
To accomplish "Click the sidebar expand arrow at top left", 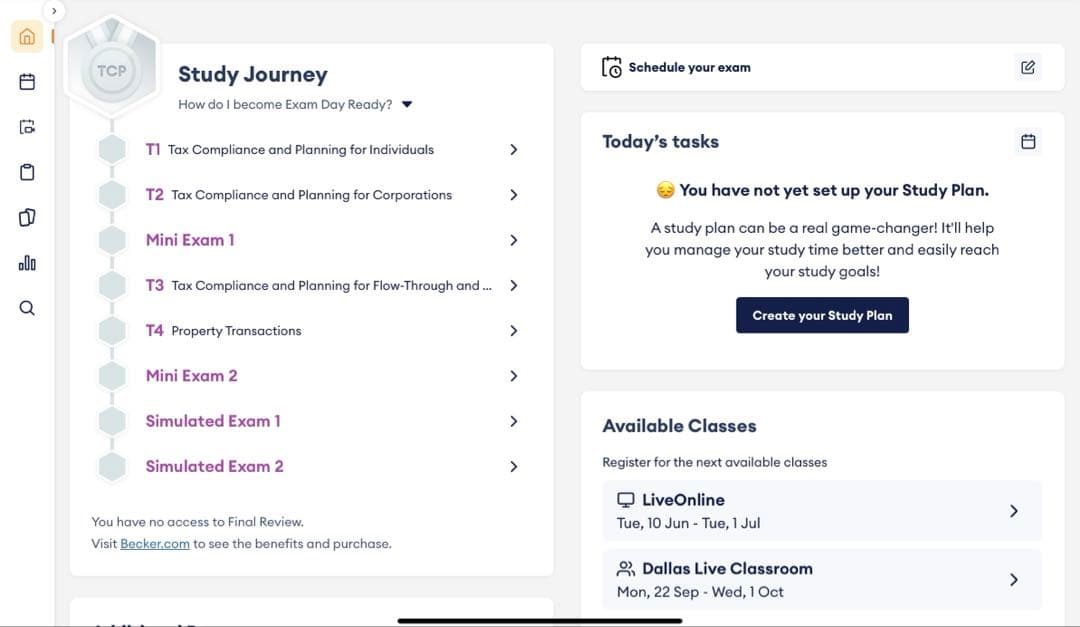I will click(55, 10).
